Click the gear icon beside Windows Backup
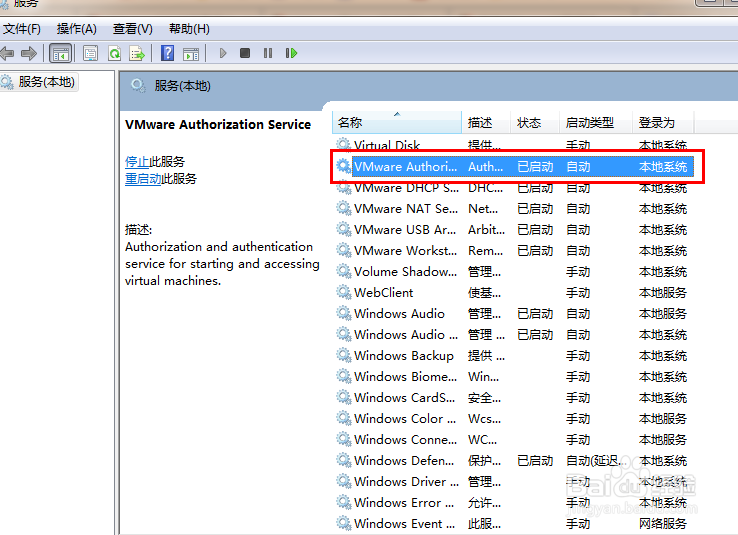Screen dimensions: 738x535 (x=344, y=356)
